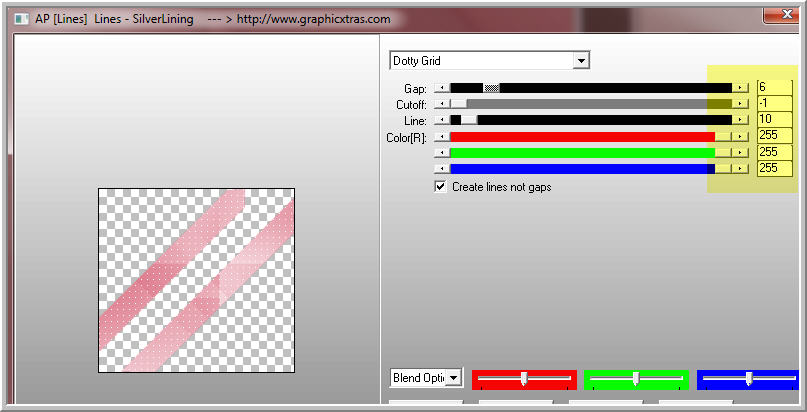Click the Line slider left arrow
The width and height of the screenshot is (807, 412).
tap(442, 120)
